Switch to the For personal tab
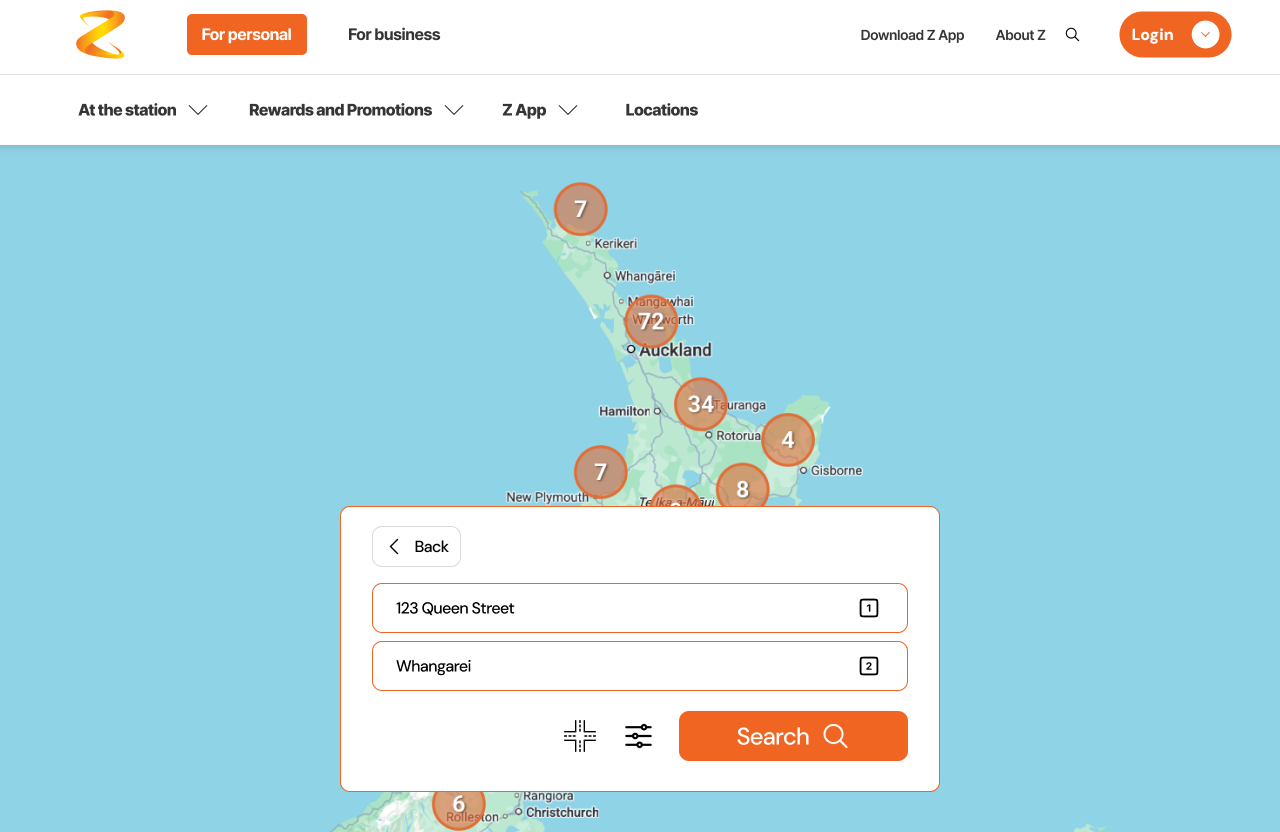Viewport: 1280px width, 832px height. coord(247,35)
